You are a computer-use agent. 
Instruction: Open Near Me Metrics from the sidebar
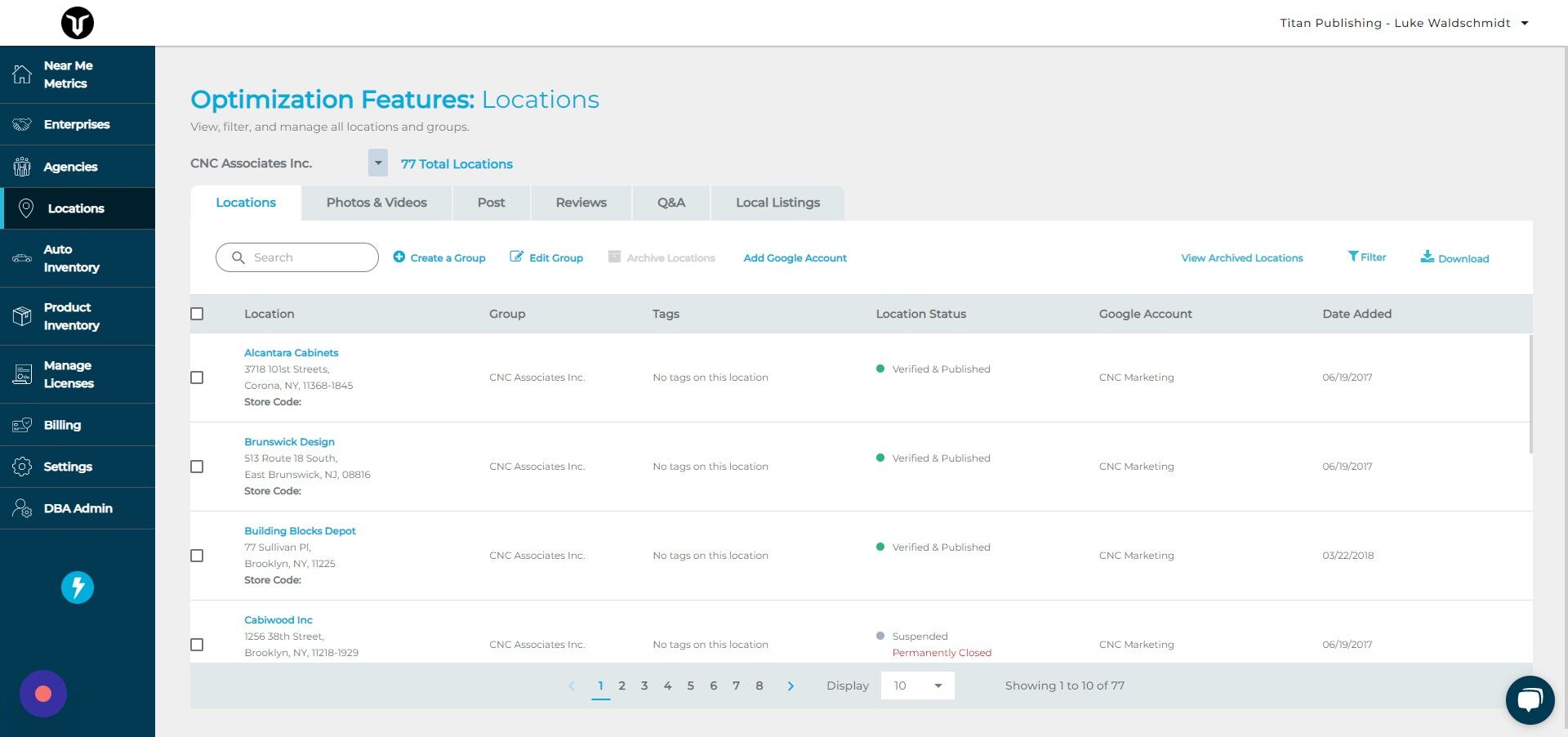[x=22, y=74]
